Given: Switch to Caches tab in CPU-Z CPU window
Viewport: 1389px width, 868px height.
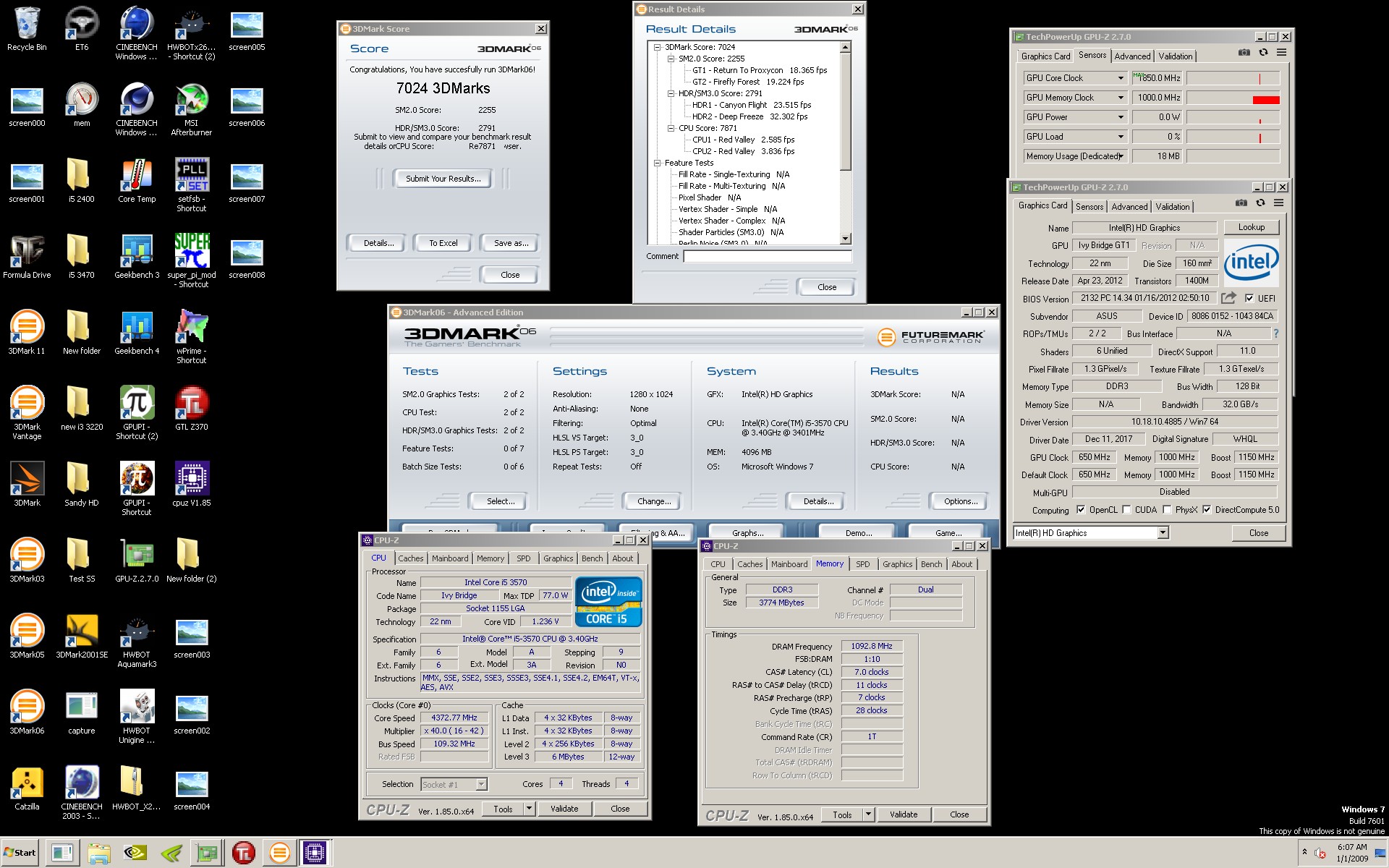Looking at the screenshot, I should [411, 558].
